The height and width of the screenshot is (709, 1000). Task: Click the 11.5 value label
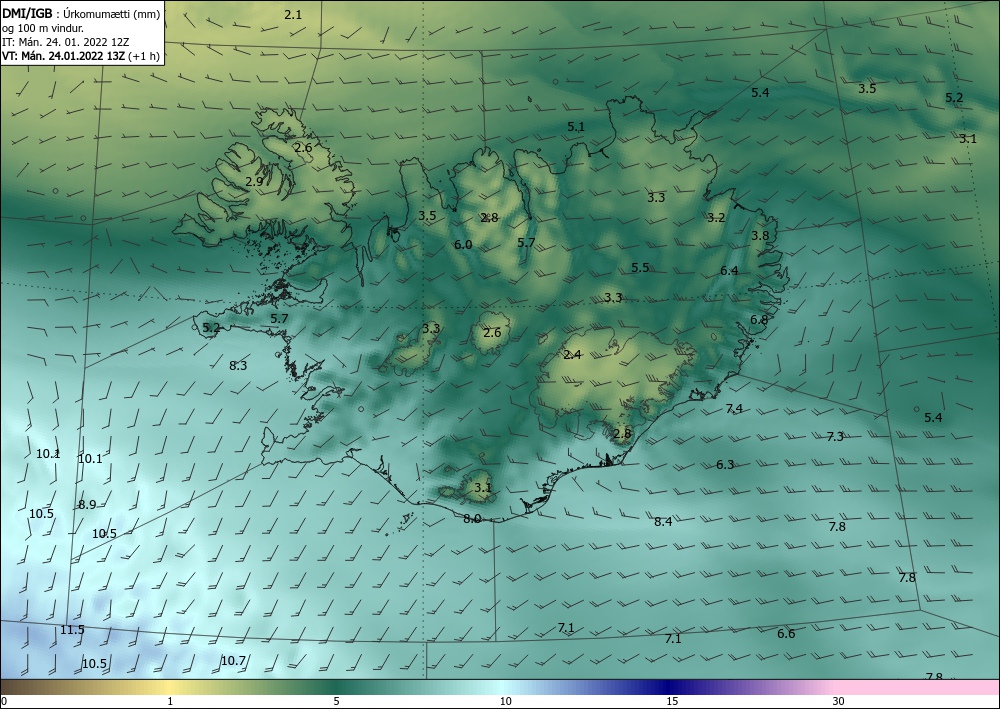73,629
